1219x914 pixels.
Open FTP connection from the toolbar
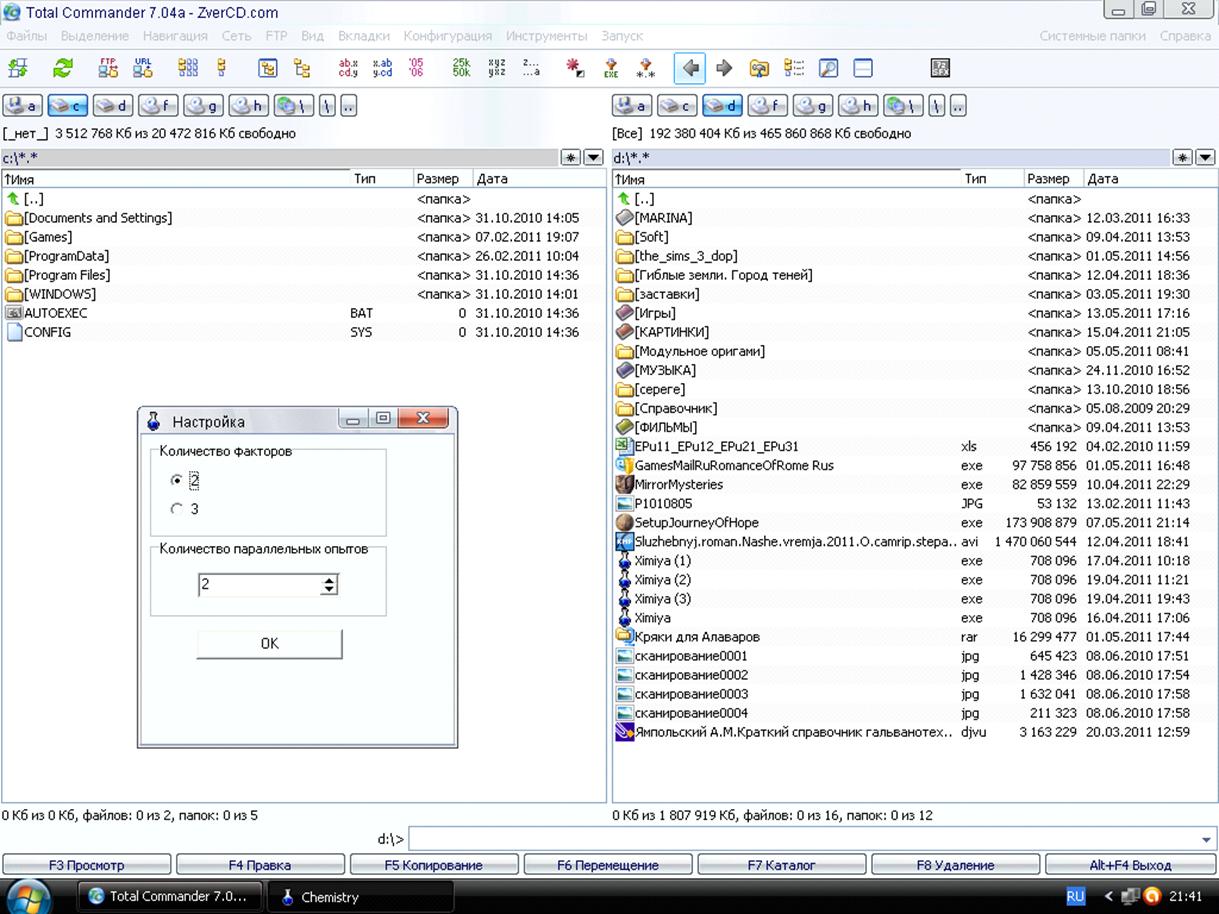pyautogui.click(x=108, y=68)
